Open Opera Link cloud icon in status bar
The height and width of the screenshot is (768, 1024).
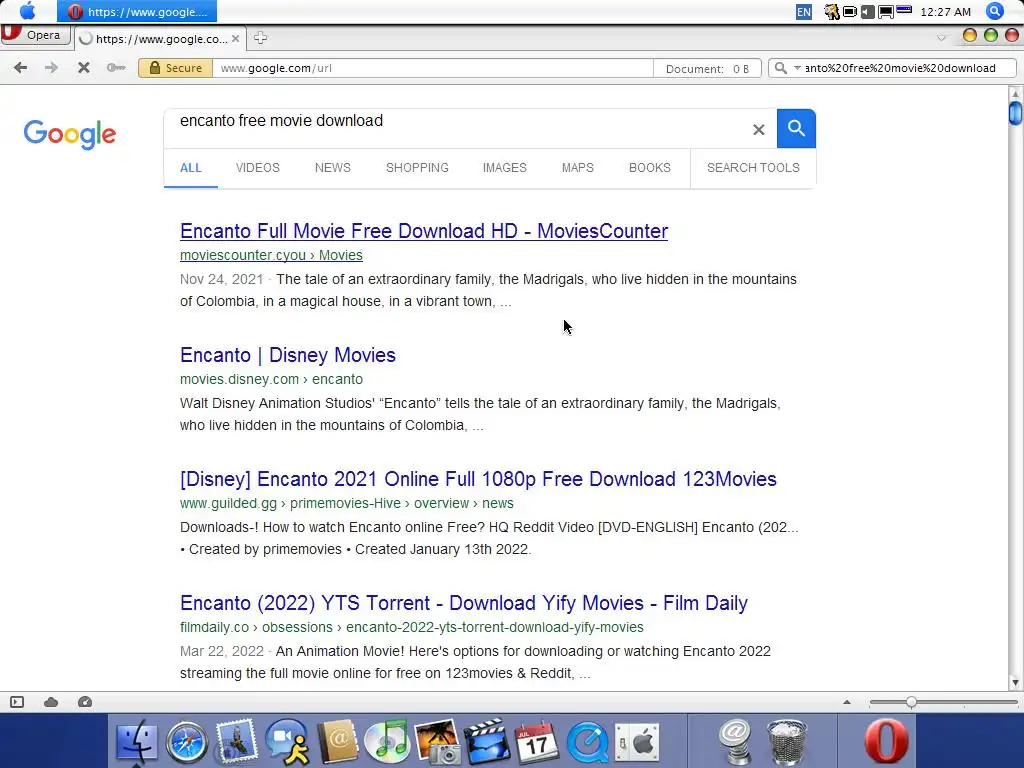click(x=51, y=702)
